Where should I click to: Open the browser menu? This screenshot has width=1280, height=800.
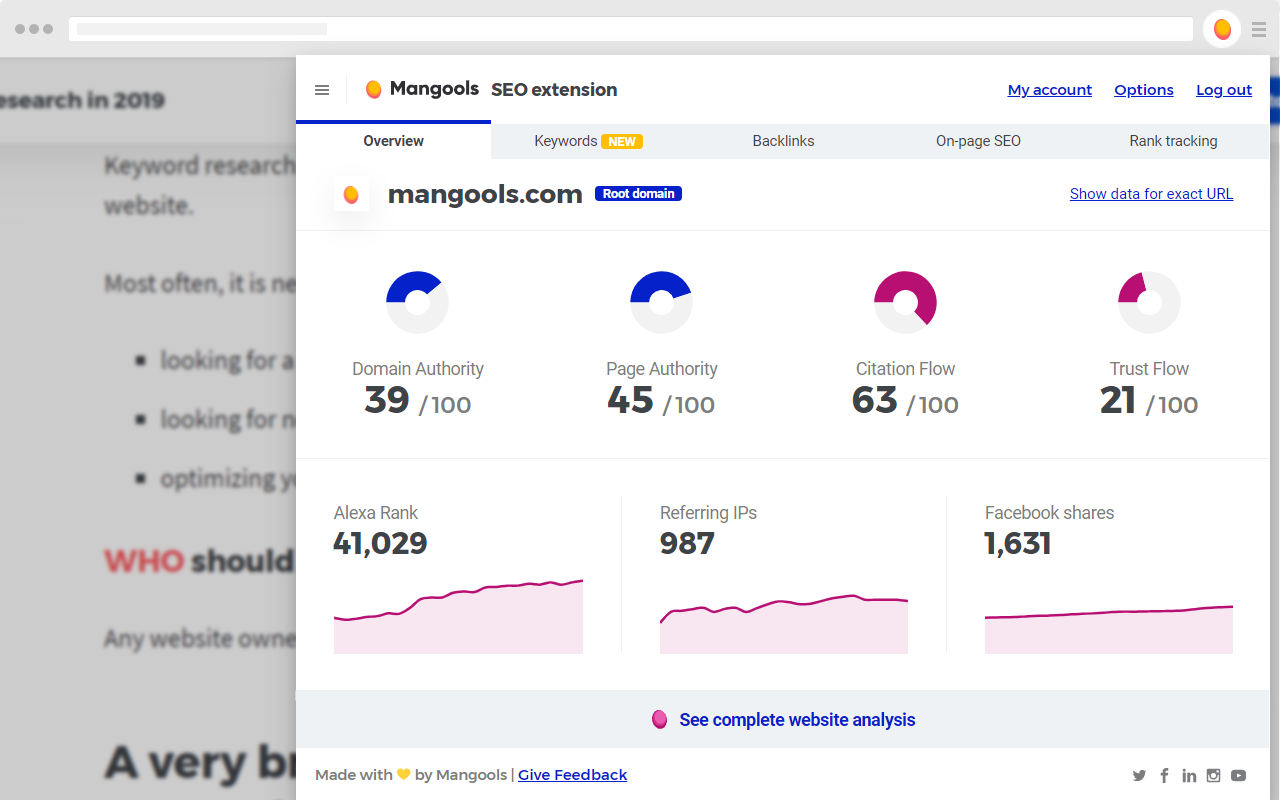coord(1258,29)
